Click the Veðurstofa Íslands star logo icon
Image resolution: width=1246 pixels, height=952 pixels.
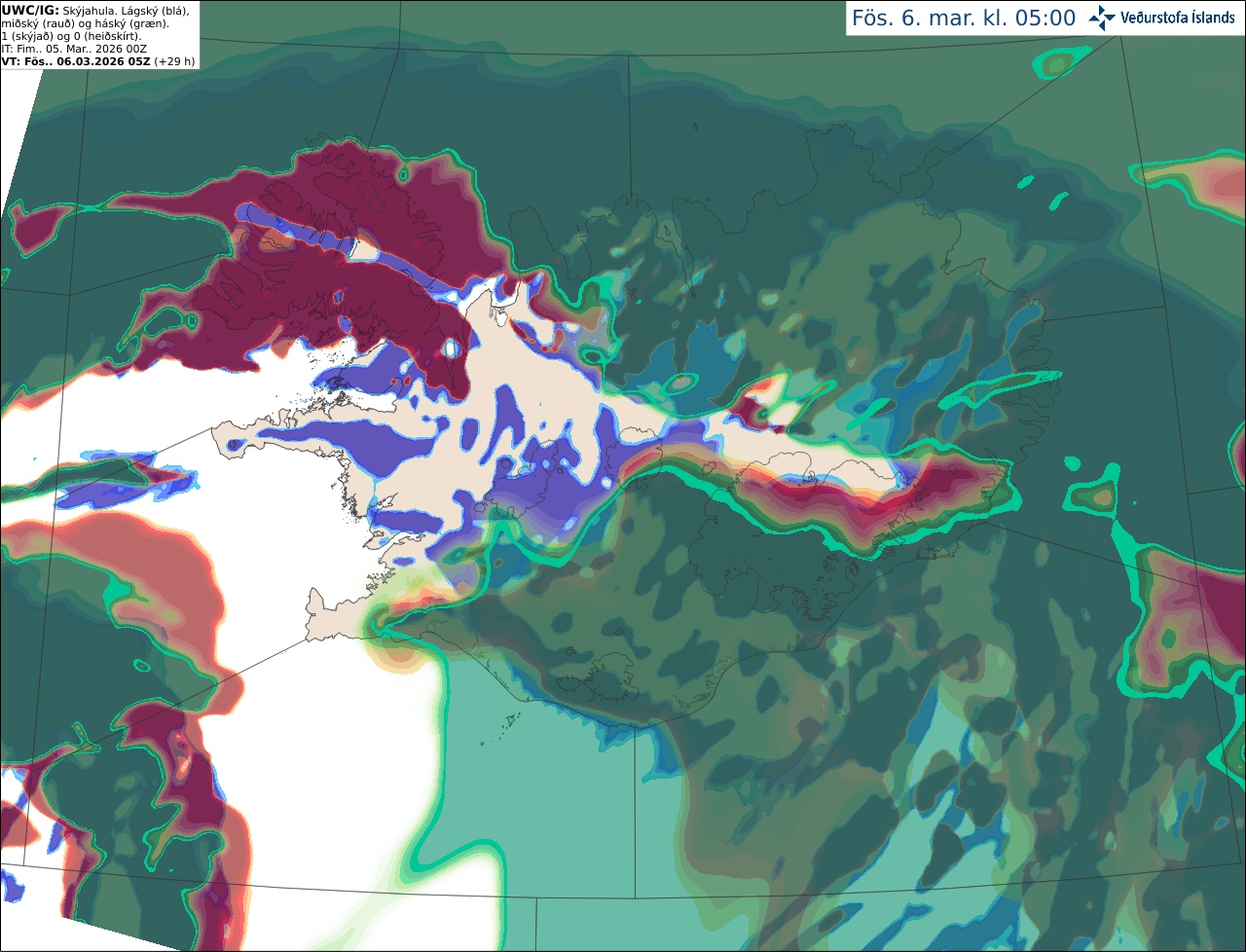click(1101, 18)
